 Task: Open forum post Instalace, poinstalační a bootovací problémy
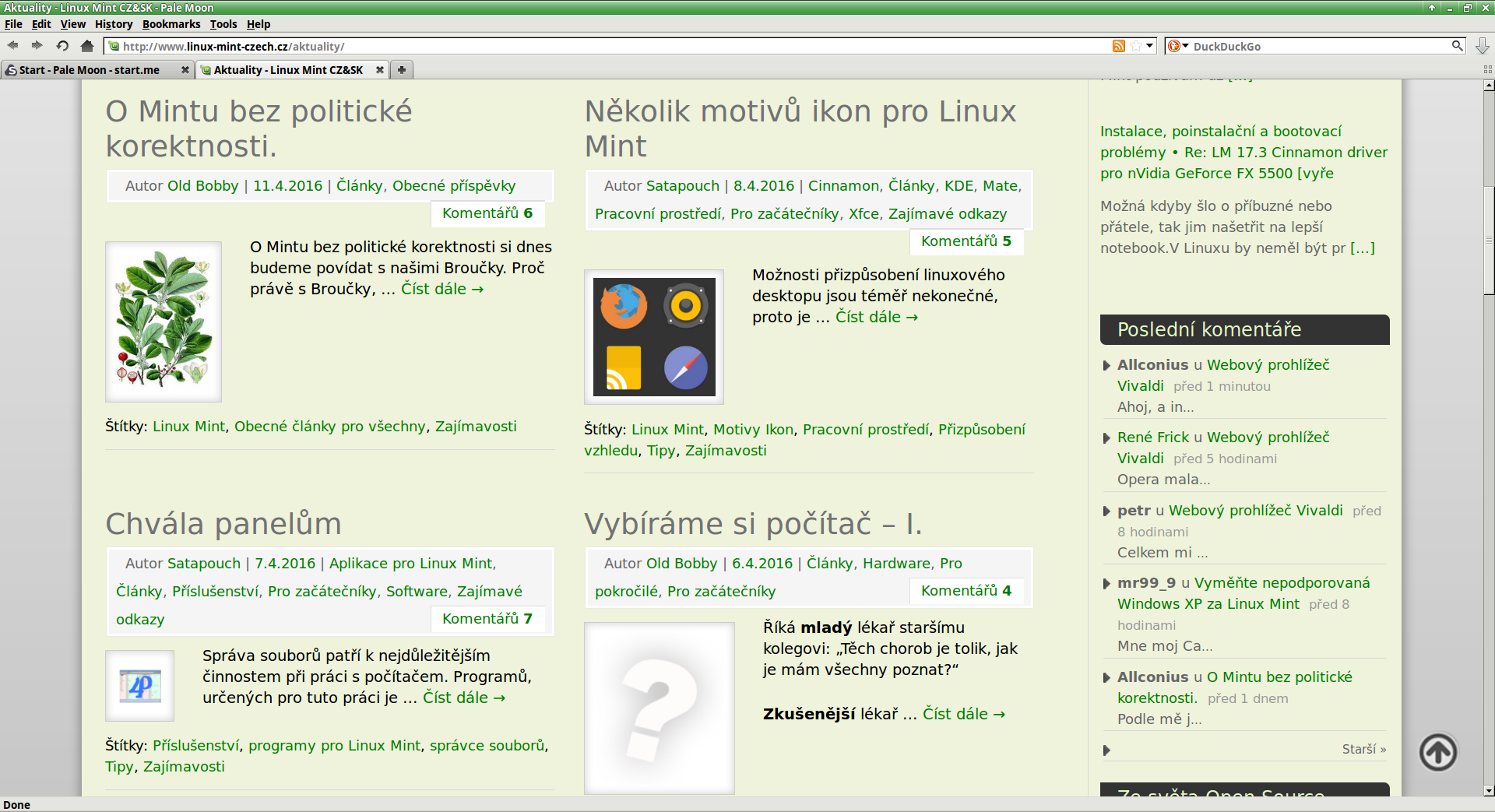coord(1243,153)
